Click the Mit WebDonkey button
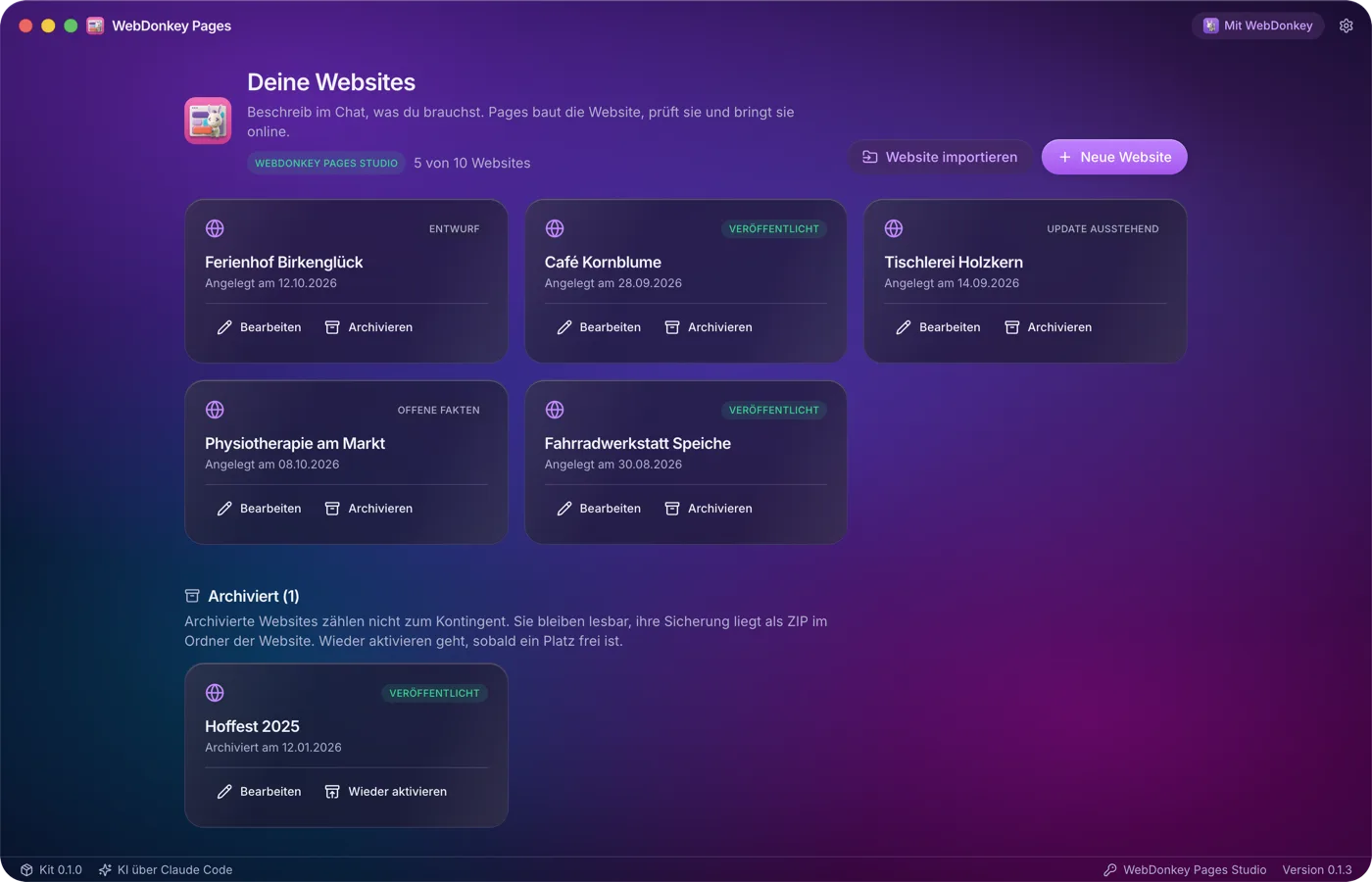 (1258, 25)
